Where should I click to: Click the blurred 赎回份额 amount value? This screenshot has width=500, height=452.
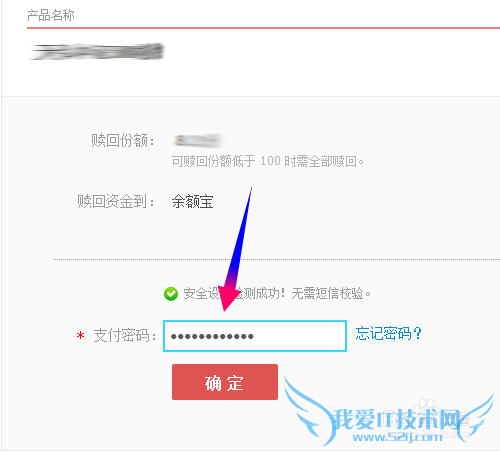point(198,141)
